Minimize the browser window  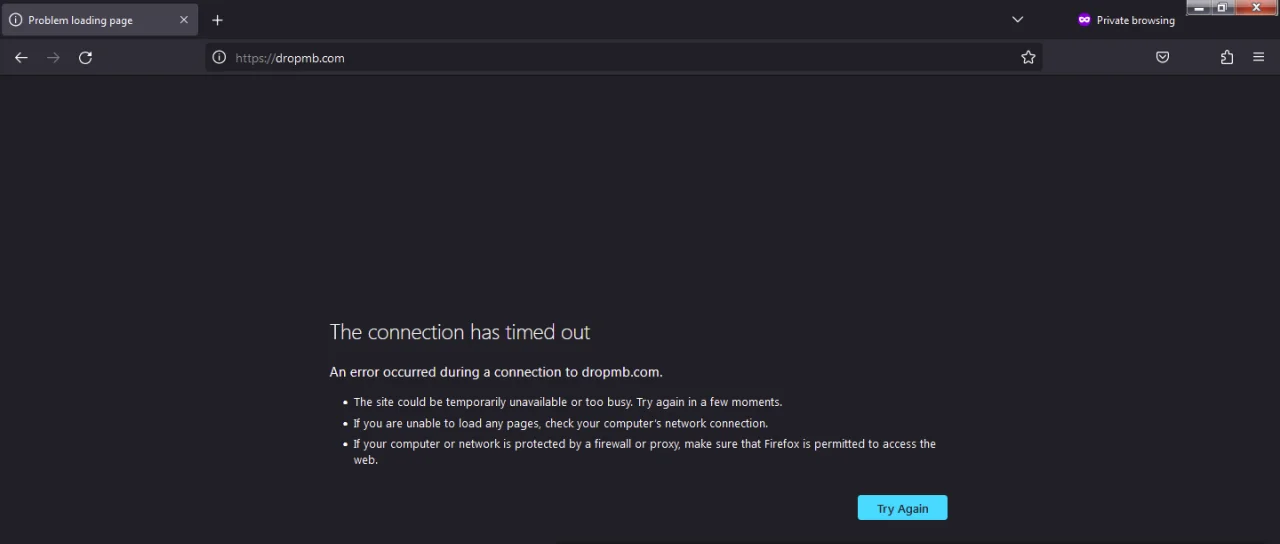tap(1200, 8)
